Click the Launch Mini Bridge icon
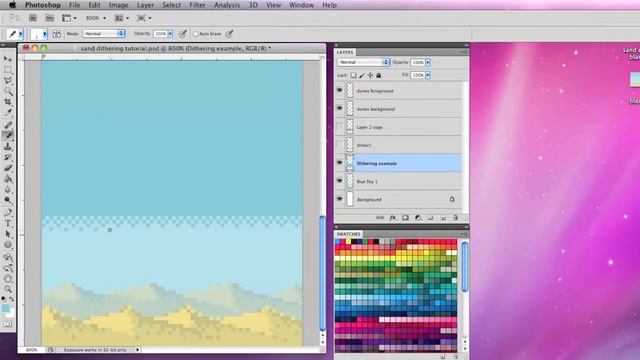The image size is (640, 360). tap(49, 18)
